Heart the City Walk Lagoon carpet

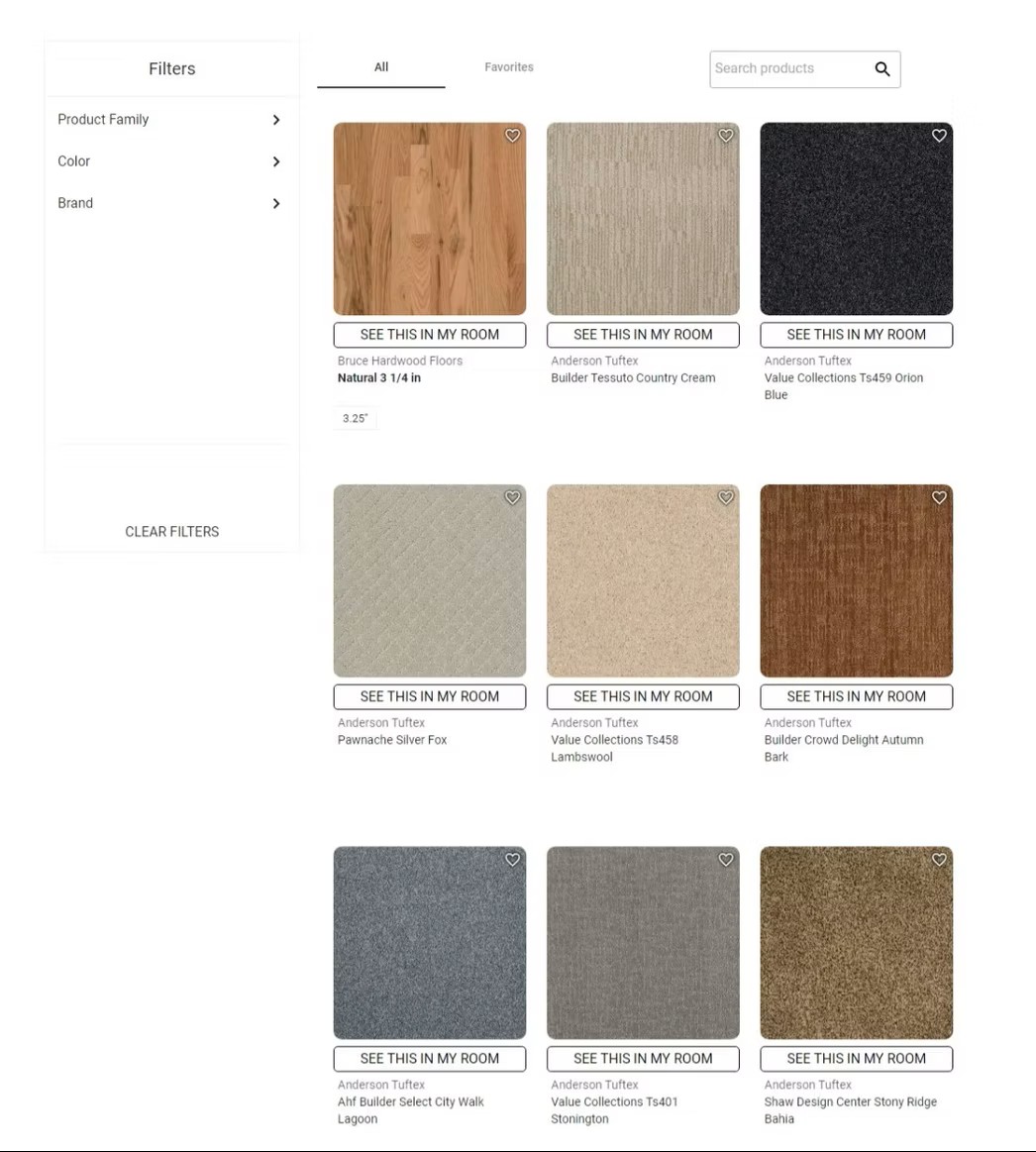pyautogui.click(x=512, y=860)
